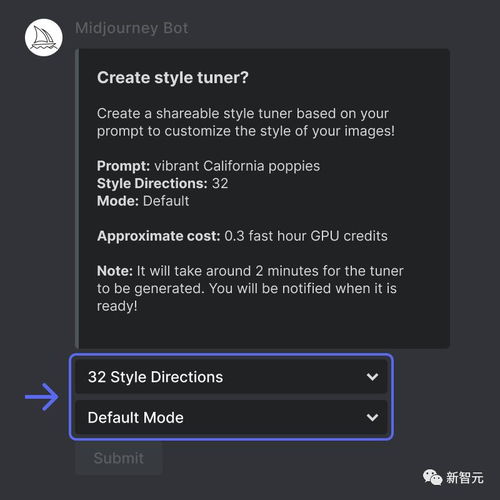
Task: Click the shareable style tuner description text
Action: [x=246, y=122]
